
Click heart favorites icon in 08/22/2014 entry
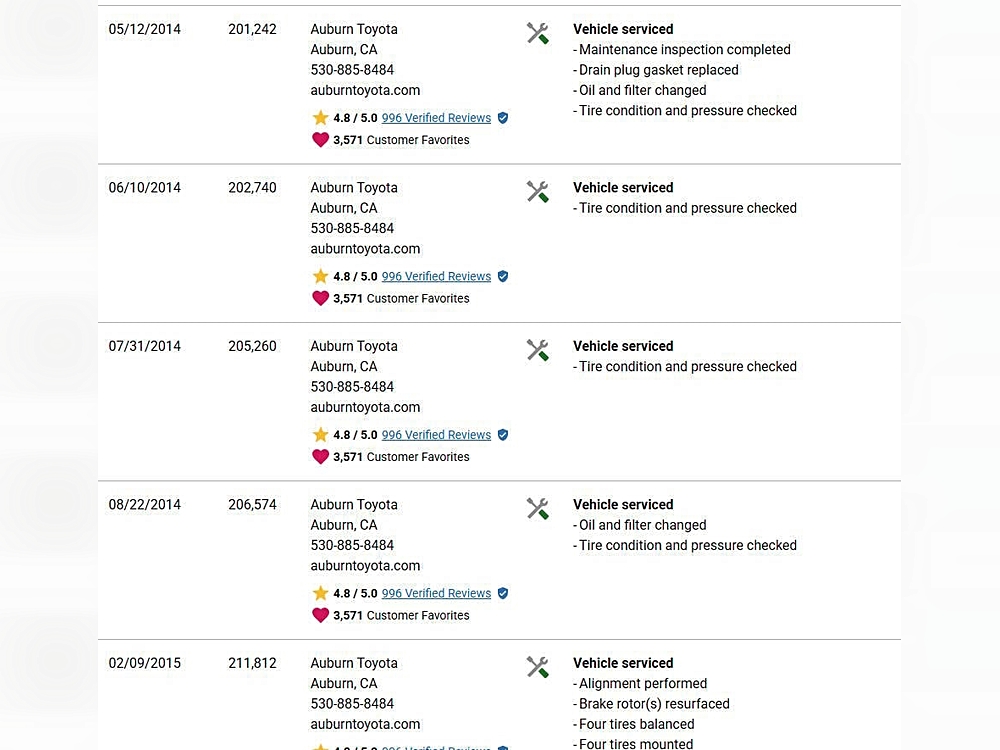click(x=320, y=615)
